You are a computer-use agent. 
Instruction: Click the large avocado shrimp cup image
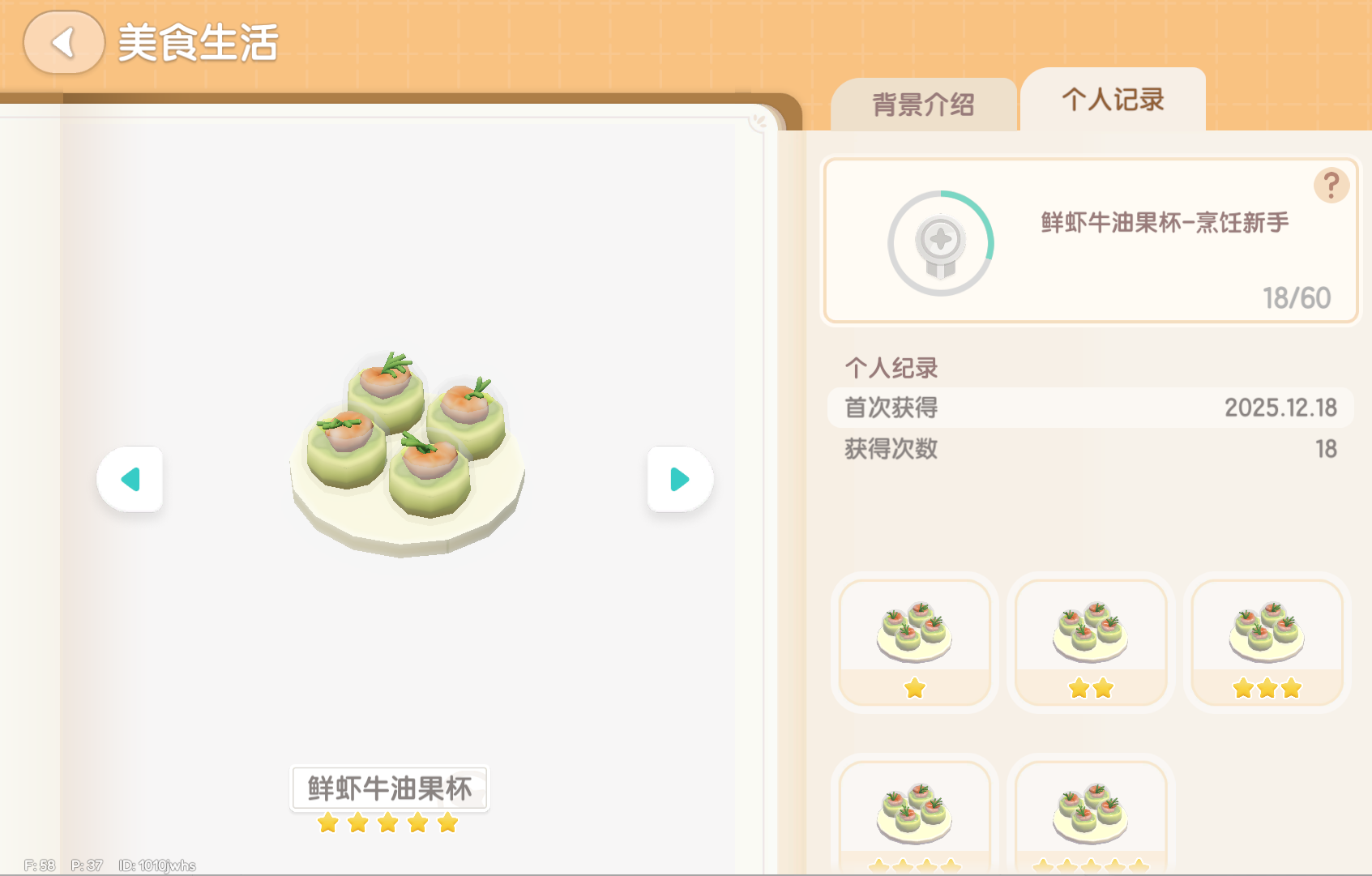click(408, 454)
